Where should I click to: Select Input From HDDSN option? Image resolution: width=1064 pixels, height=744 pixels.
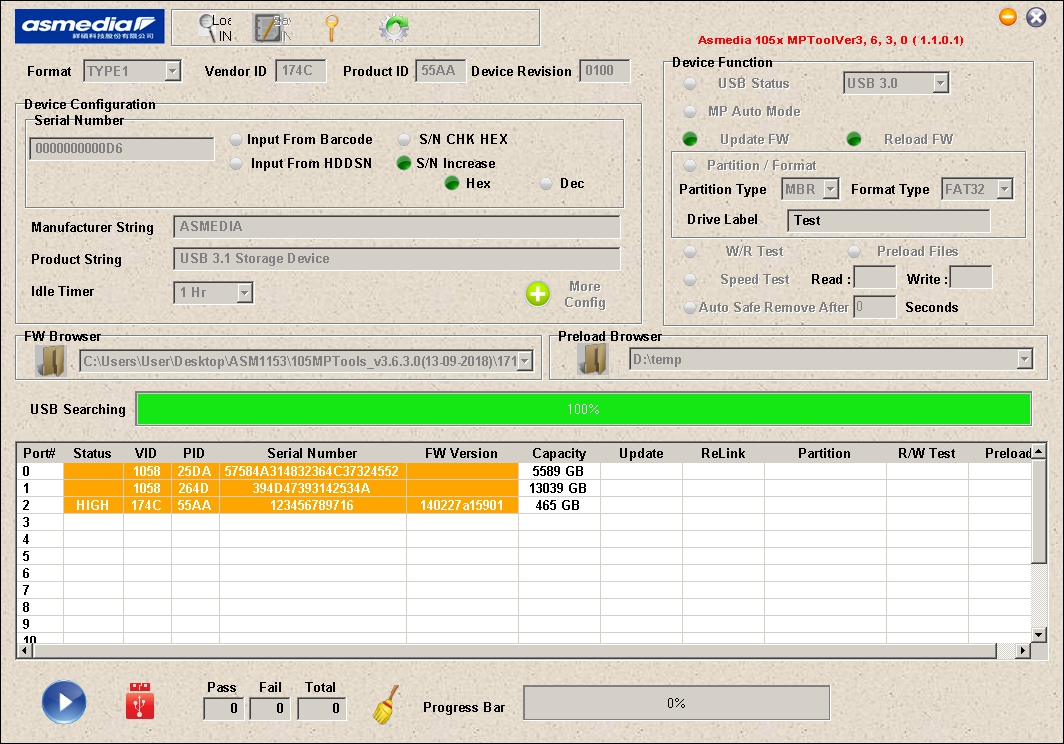pos(235,164)
